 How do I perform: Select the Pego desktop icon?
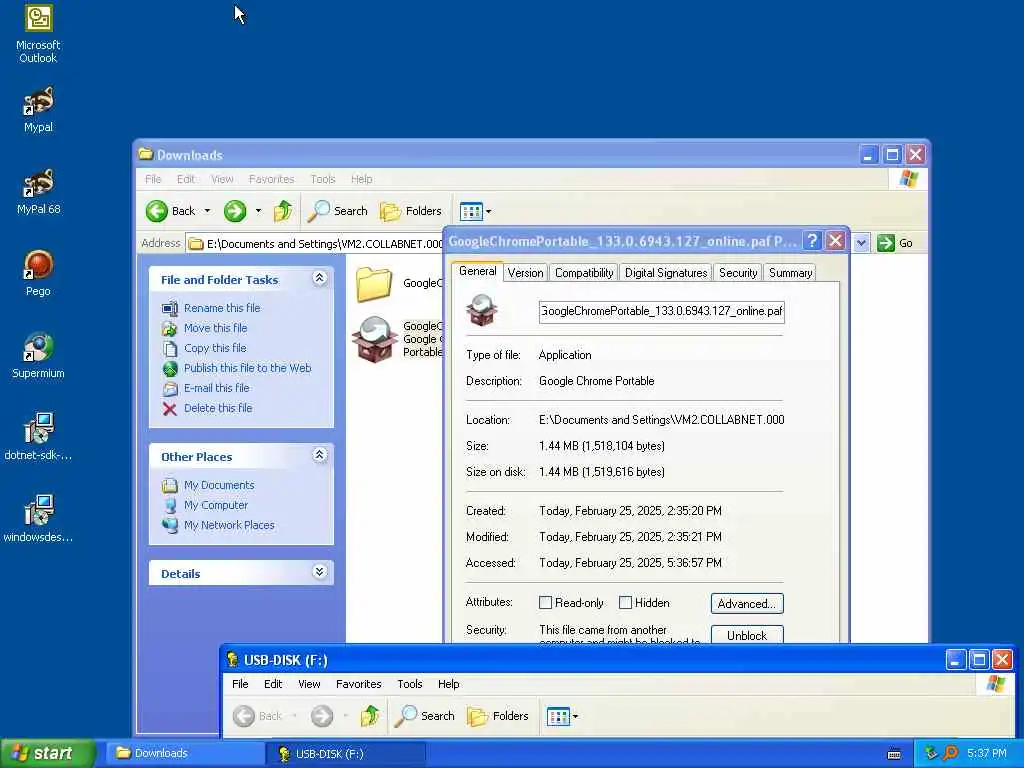click(x=38, y=273)
